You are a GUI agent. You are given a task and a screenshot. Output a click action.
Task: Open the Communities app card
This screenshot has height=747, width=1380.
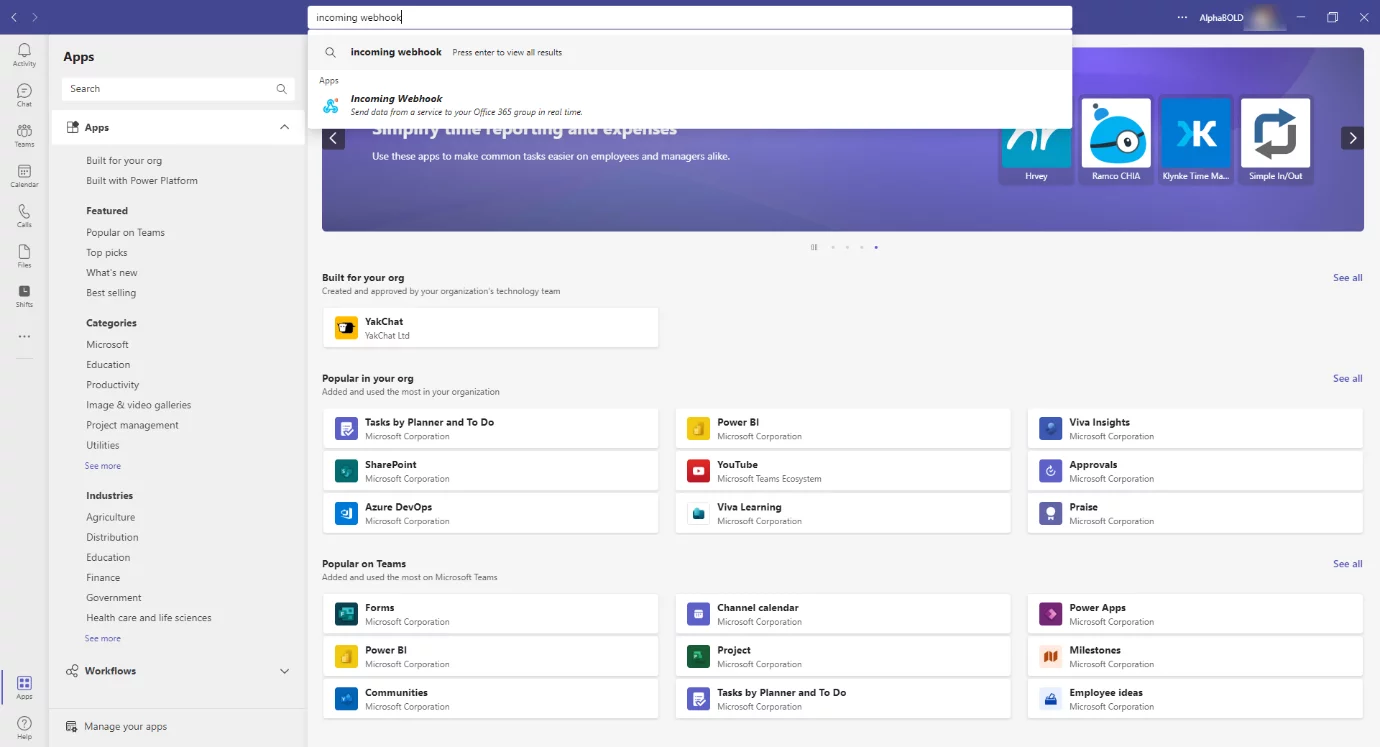tap(490, 698)
